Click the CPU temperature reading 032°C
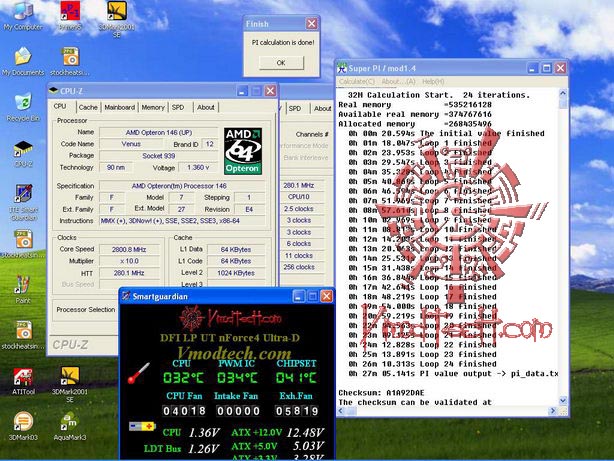This screenshot has height=461, width=614. (x=183, y=378)
